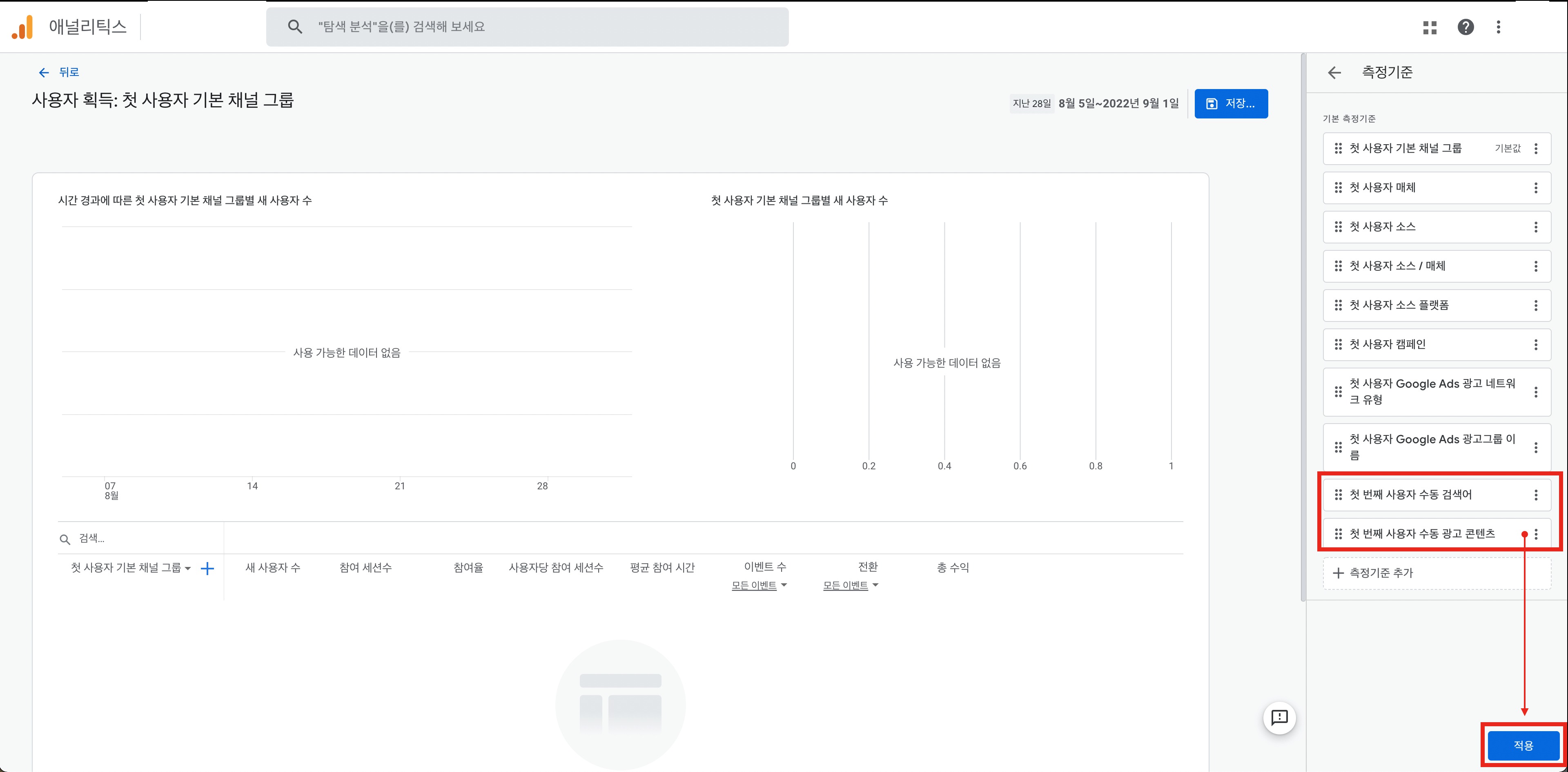The height and width of the screenshot is (772, 1568).
Task: Click drag handle of 첫 사용자 기본 채널 그룹
Action: click(1338, 149)
